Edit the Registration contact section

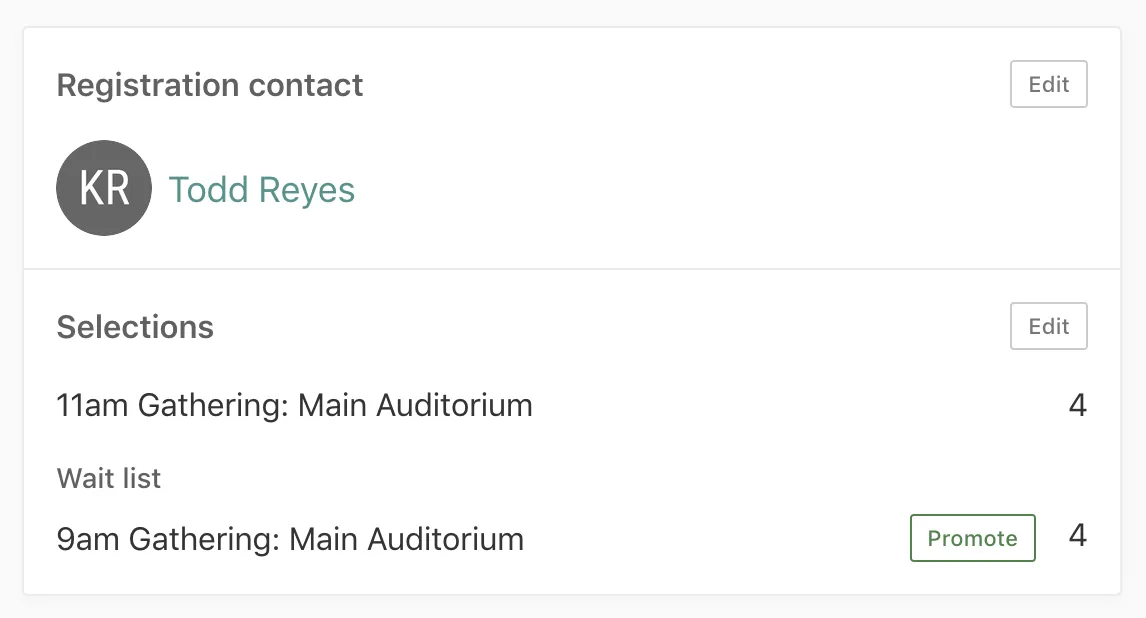point(1048,85)
